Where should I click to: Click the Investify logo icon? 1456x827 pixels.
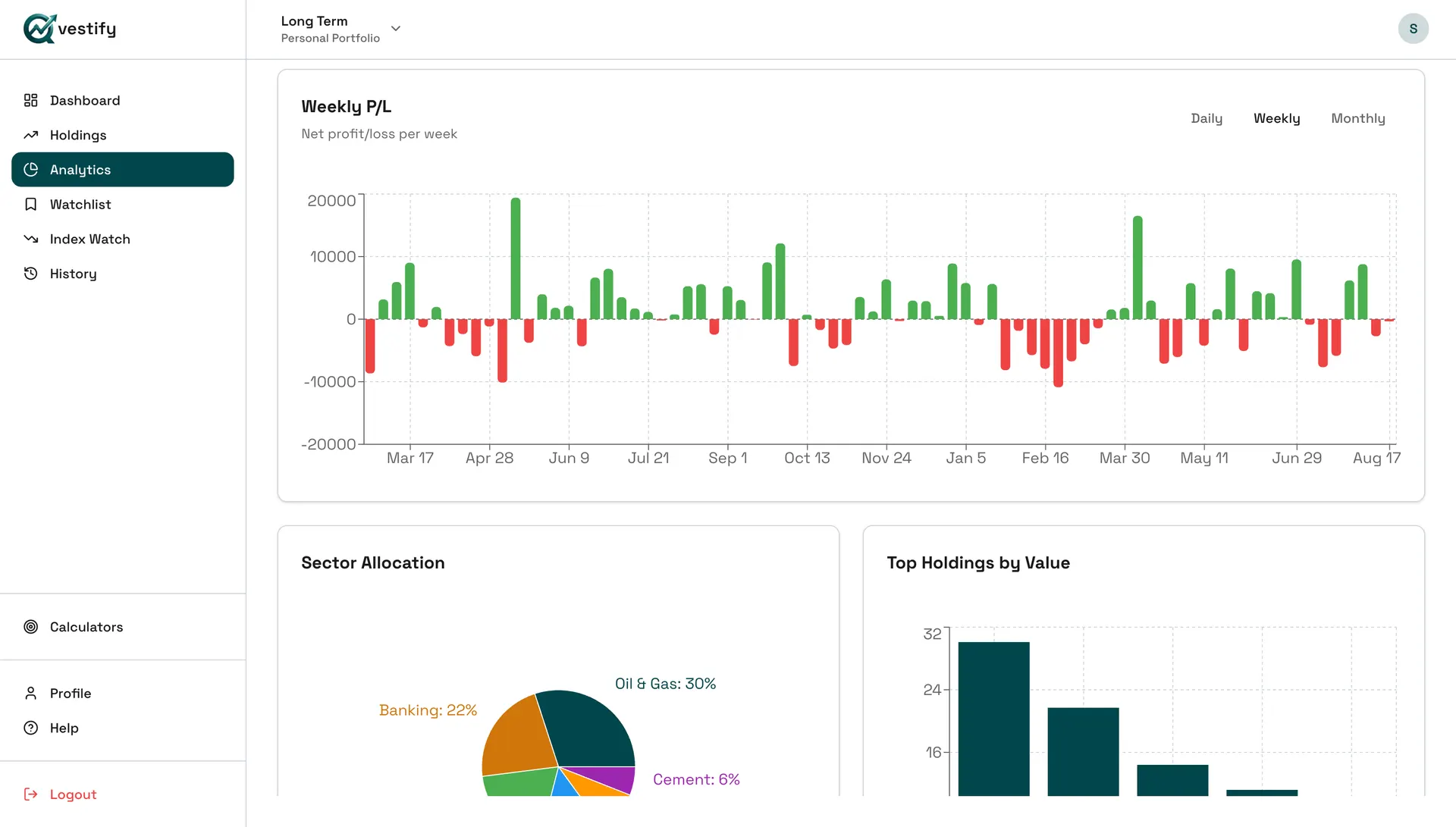point(39,29)
